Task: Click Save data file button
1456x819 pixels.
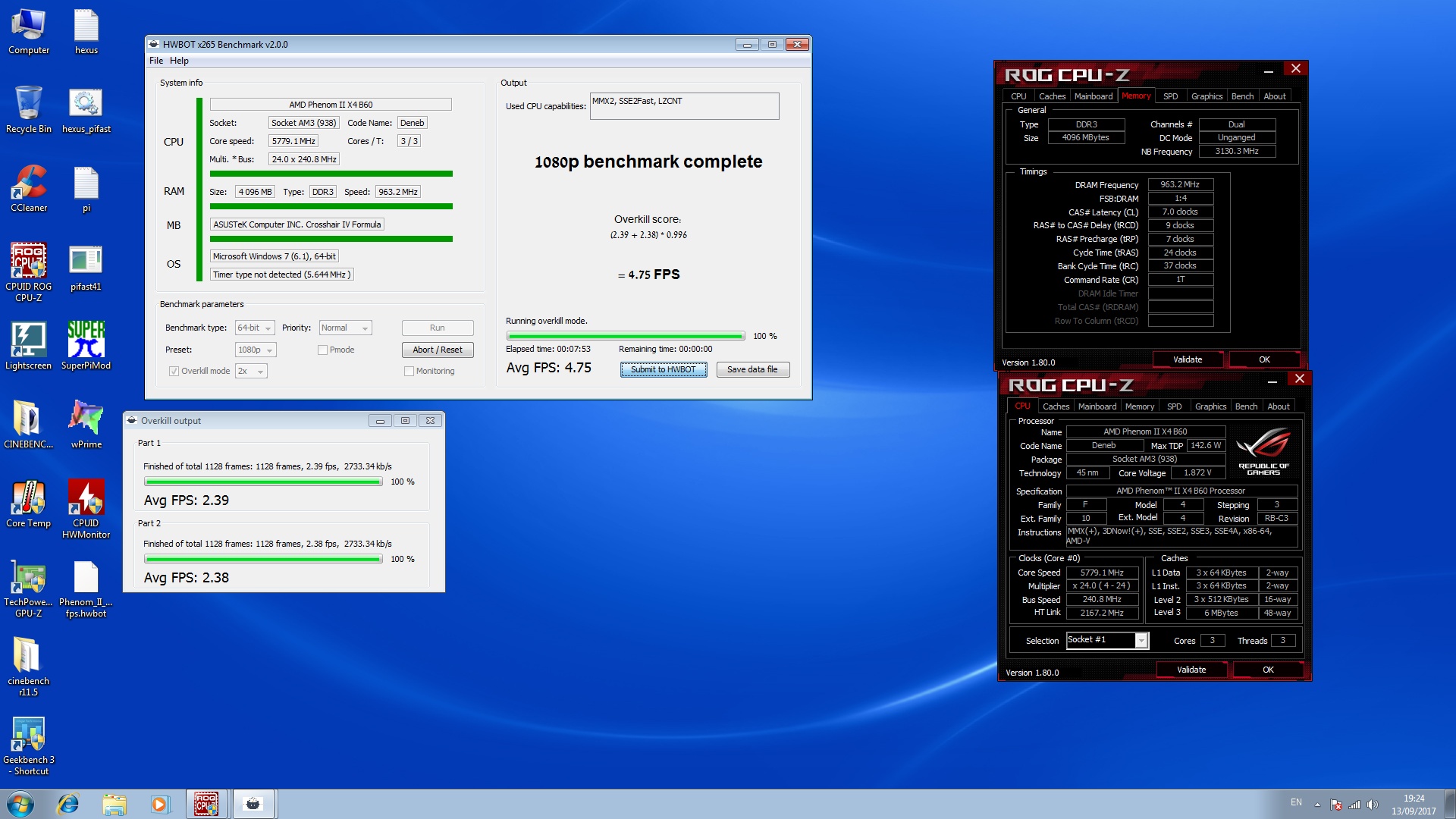Action: pyautogui.click(x=752, y=369)
